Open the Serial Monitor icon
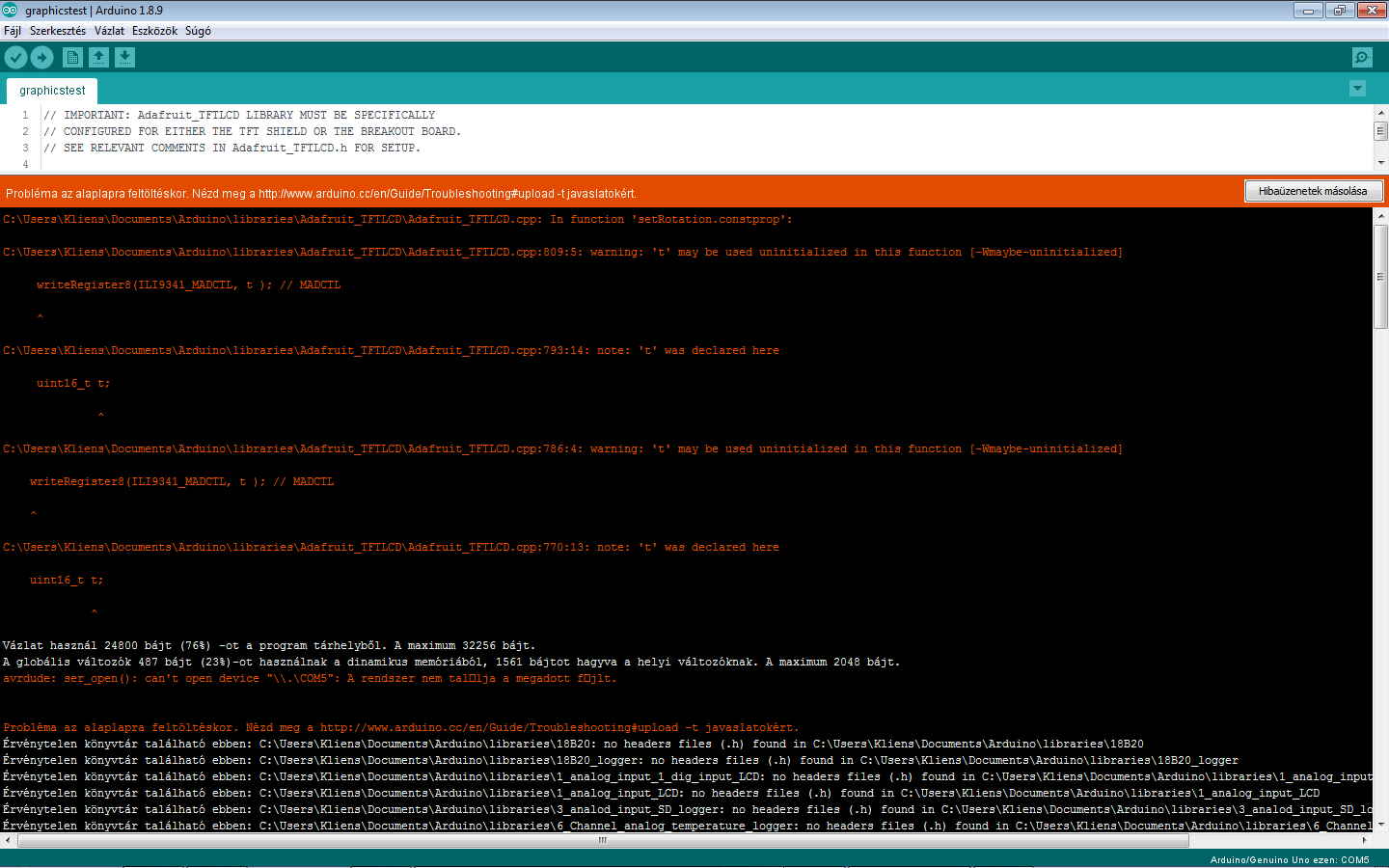The width and height of the screenshot is (1389, 868). pyautogui.click(x=1362, y=58)
